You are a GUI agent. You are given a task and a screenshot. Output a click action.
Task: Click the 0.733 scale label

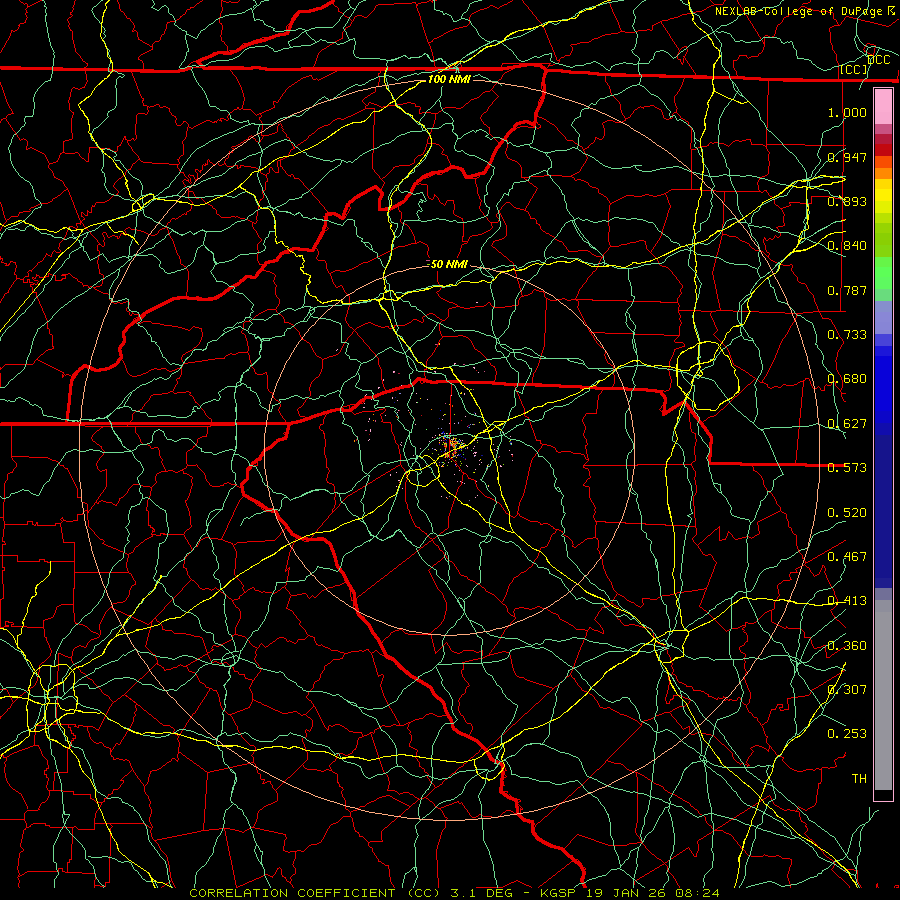pyautogui.click(x=847, y=335)
